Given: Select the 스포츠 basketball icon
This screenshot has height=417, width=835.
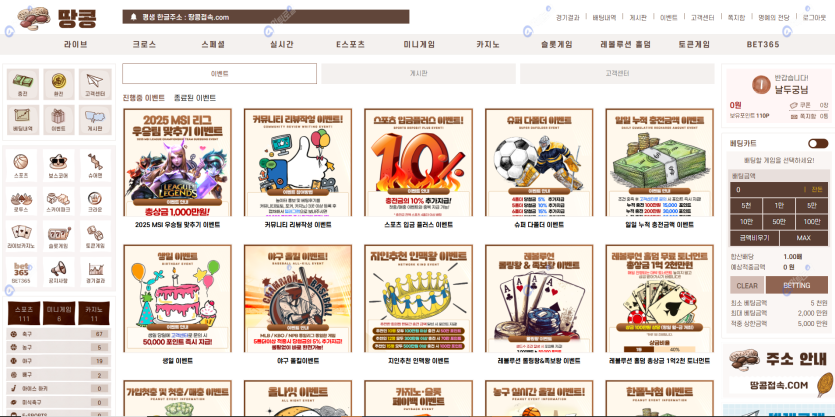Looking at the screenshot, I should [x=21, y=165].
